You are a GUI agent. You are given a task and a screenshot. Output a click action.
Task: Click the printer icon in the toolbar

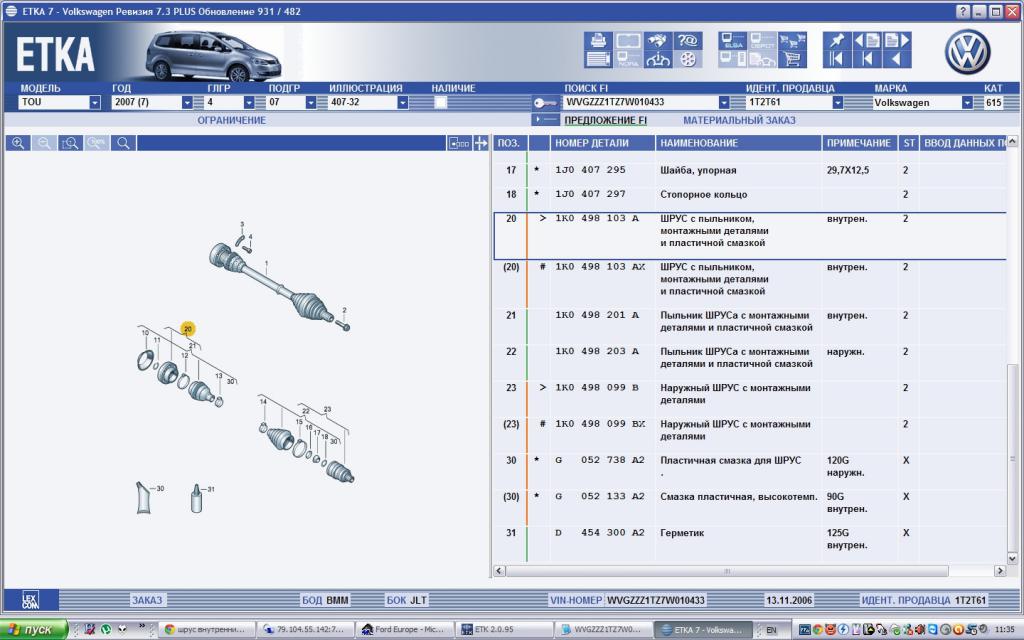(x=598, y=40)
